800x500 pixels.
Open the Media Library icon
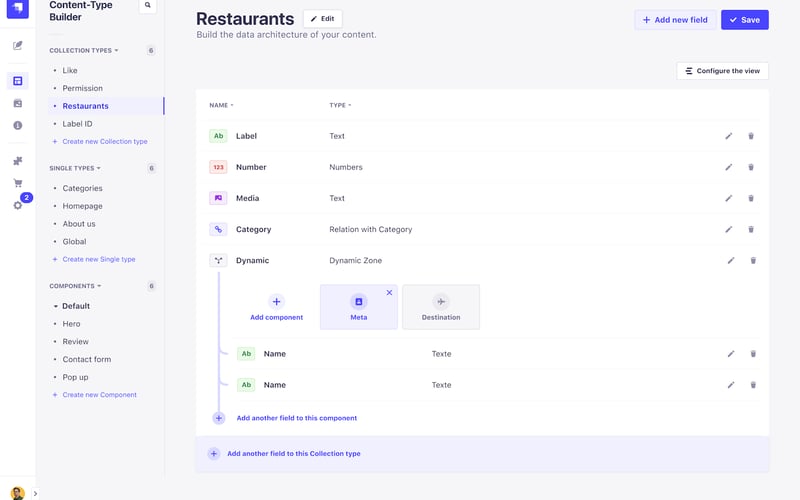point(18,104)
